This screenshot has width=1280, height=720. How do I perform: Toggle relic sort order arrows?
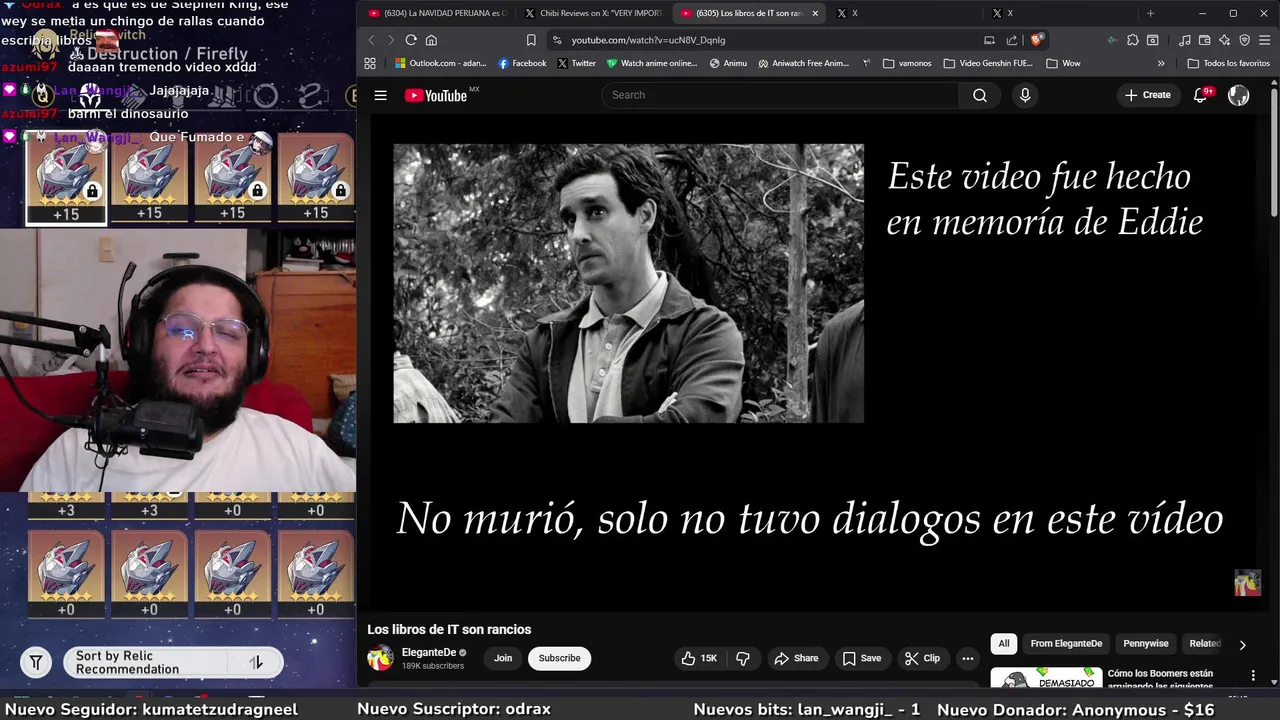(256, 662)
